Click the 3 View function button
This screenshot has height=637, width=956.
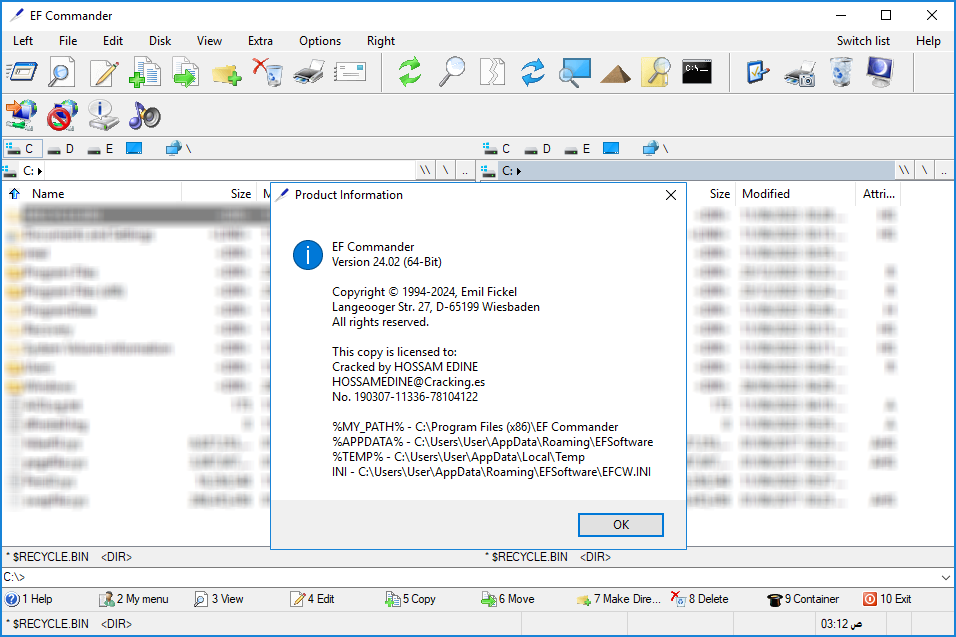(219, 599)
